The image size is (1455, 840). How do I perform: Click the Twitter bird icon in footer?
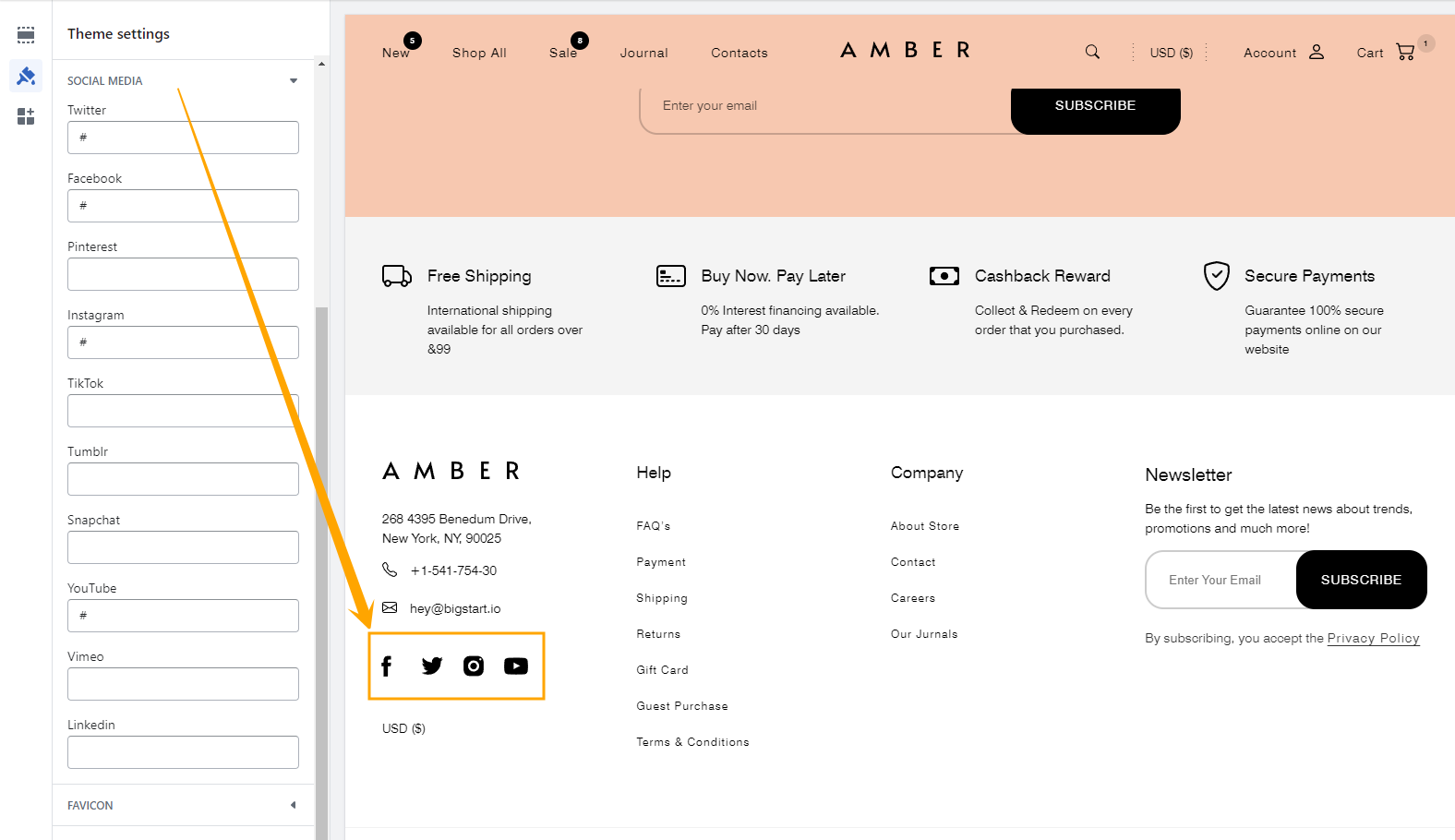[431, 666]
